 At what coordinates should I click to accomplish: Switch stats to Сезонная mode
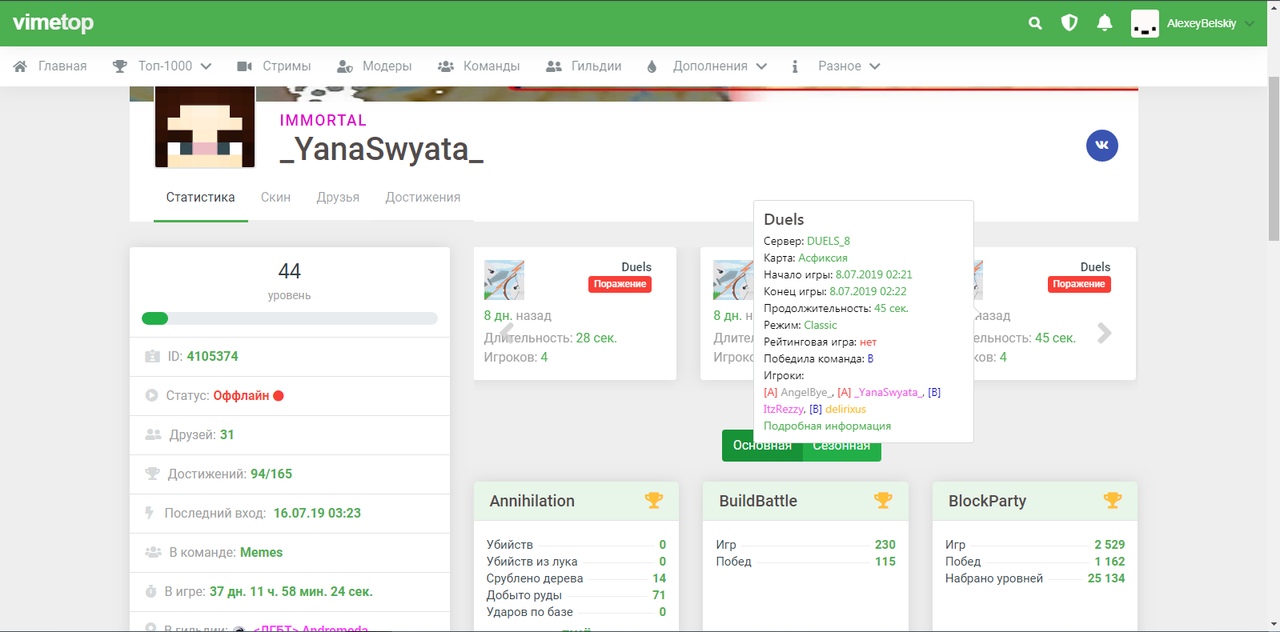[x=842, y=446]
